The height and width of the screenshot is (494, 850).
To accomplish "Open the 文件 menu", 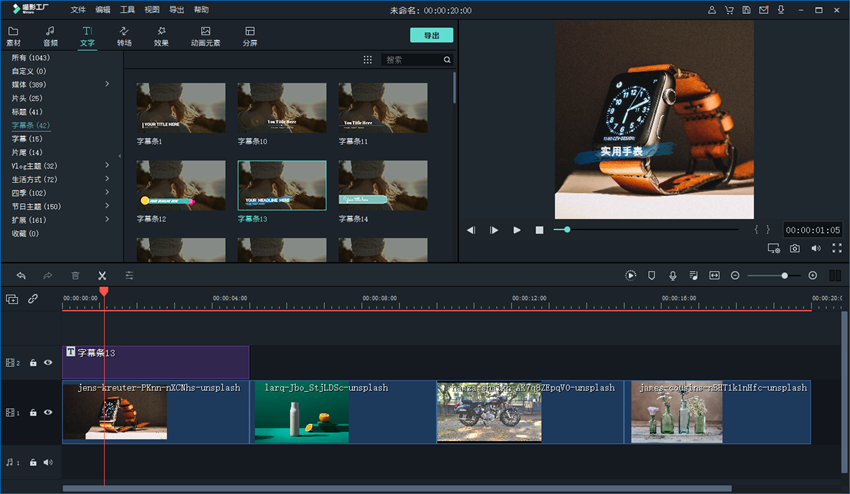I will (78, 10).
